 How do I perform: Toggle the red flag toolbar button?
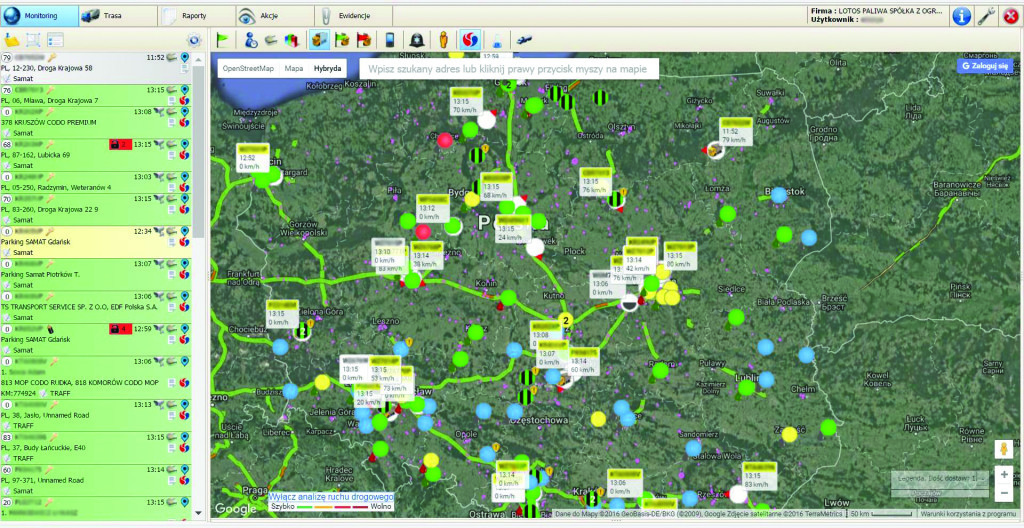pos(363,40)
